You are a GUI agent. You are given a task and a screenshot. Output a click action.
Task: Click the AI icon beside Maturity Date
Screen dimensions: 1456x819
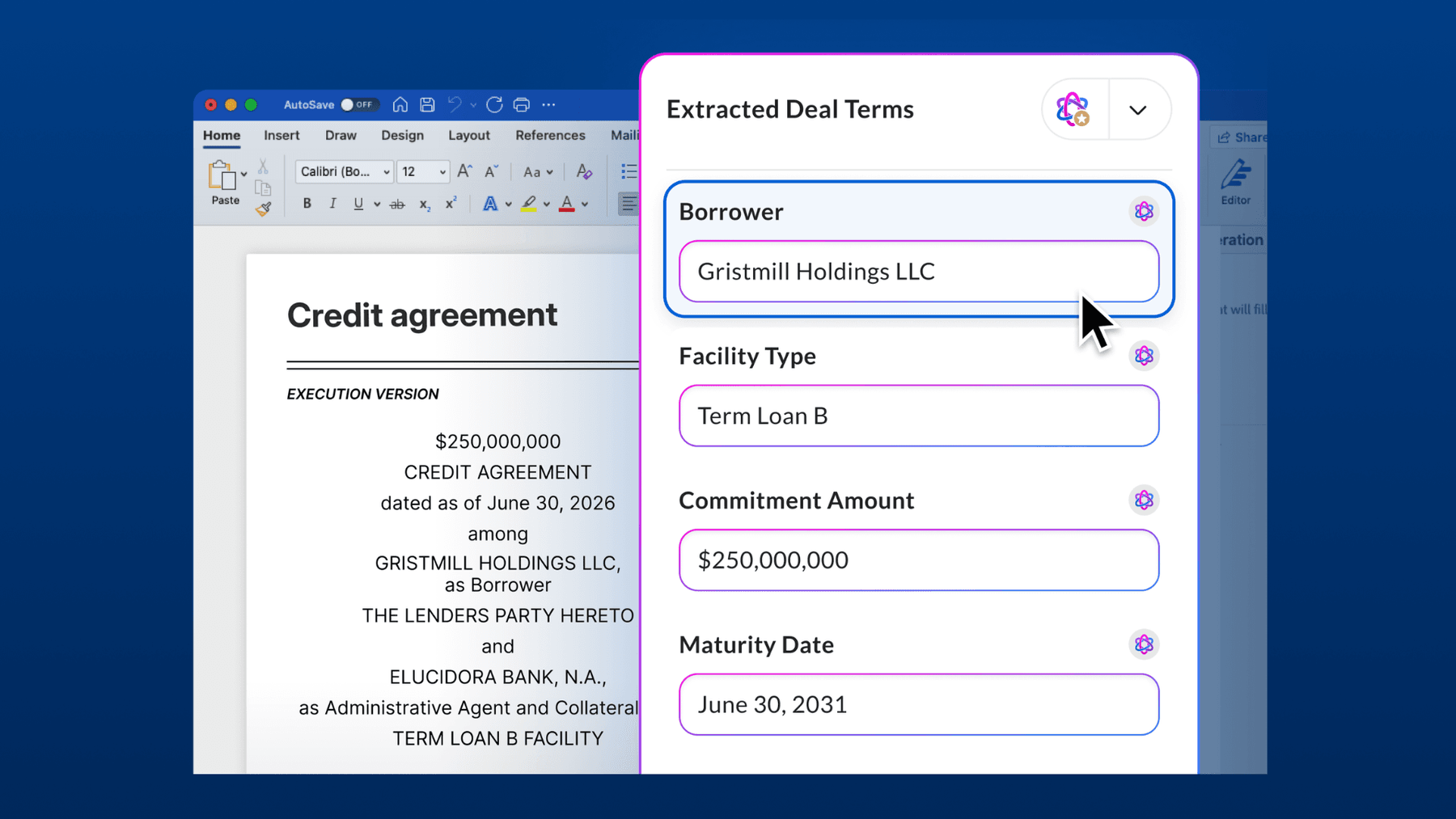coord(1144,644)
